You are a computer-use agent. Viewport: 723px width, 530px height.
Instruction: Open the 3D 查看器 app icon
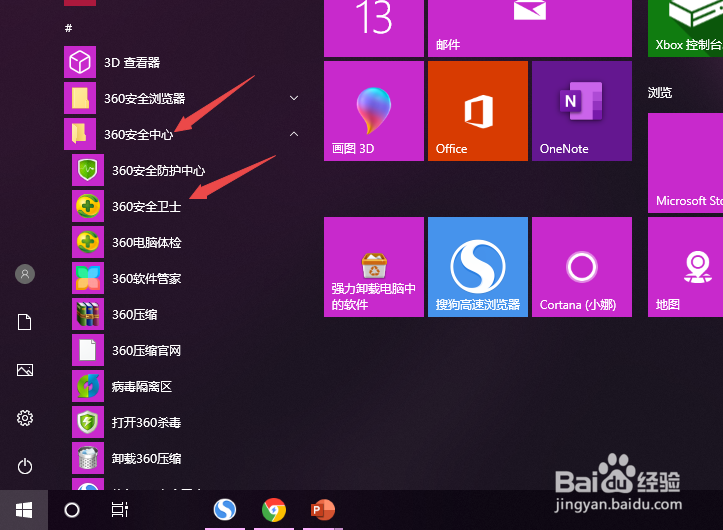(x=80, y=62)
